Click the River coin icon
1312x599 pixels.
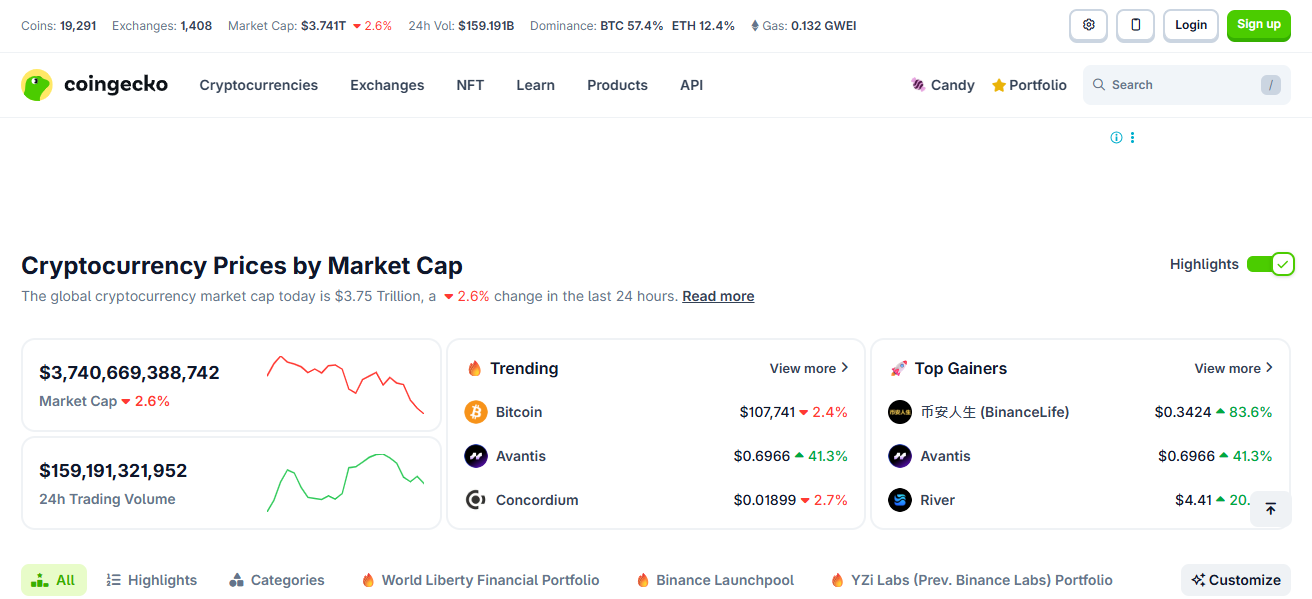pyautogui.click(x=900, y=500)
